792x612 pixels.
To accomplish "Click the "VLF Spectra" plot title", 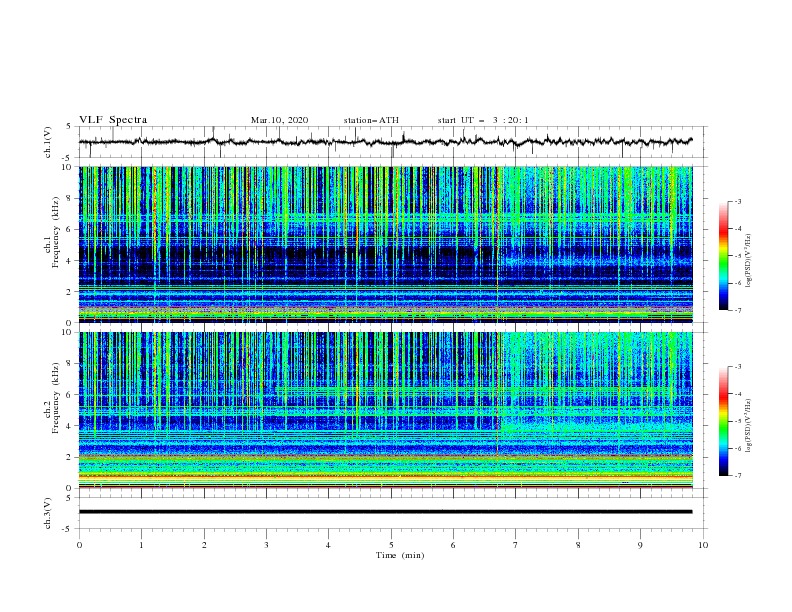I will point(113,120).
